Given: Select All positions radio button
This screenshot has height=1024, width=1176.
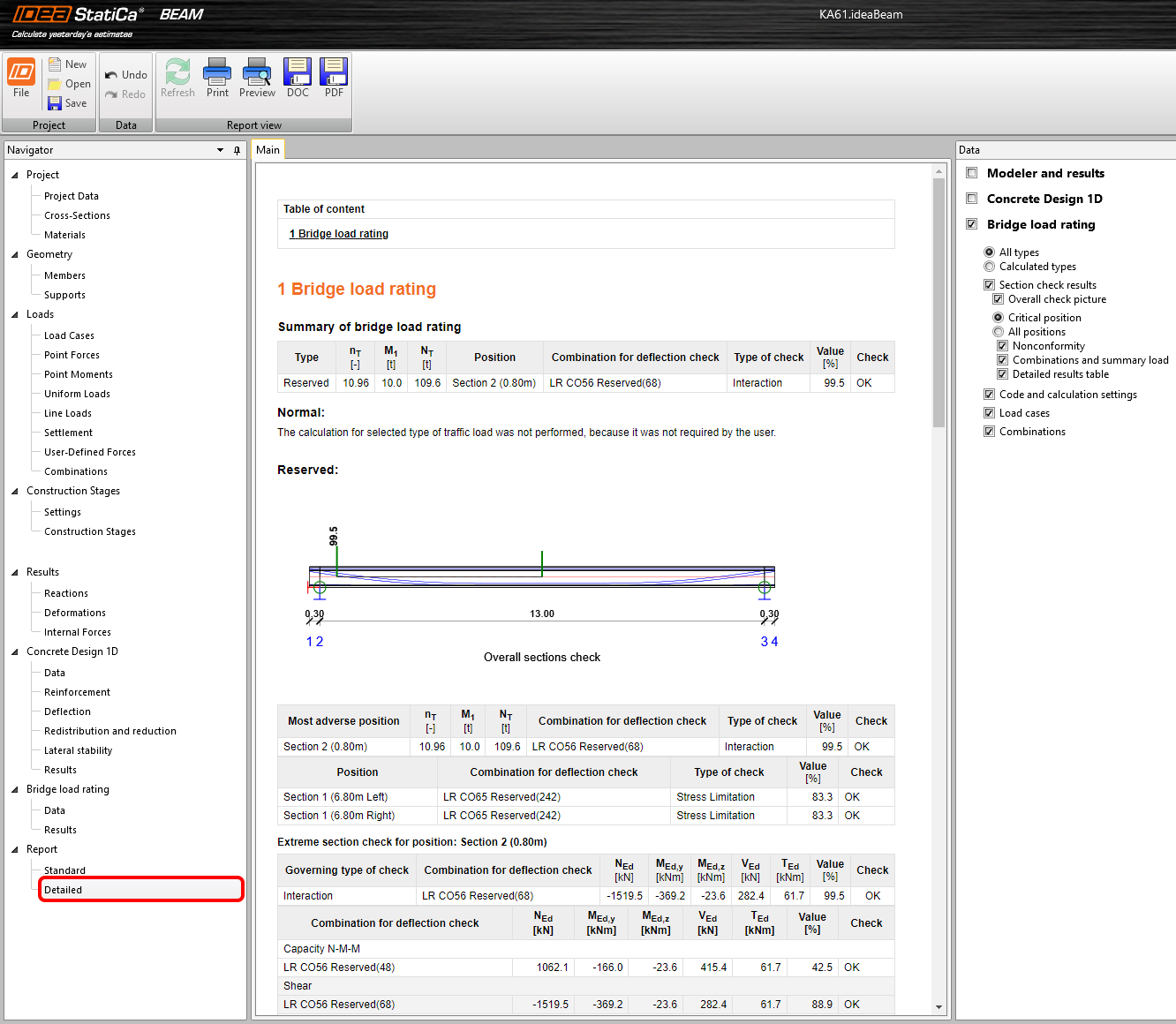Looking at the screenshot, I should [999, 332].
